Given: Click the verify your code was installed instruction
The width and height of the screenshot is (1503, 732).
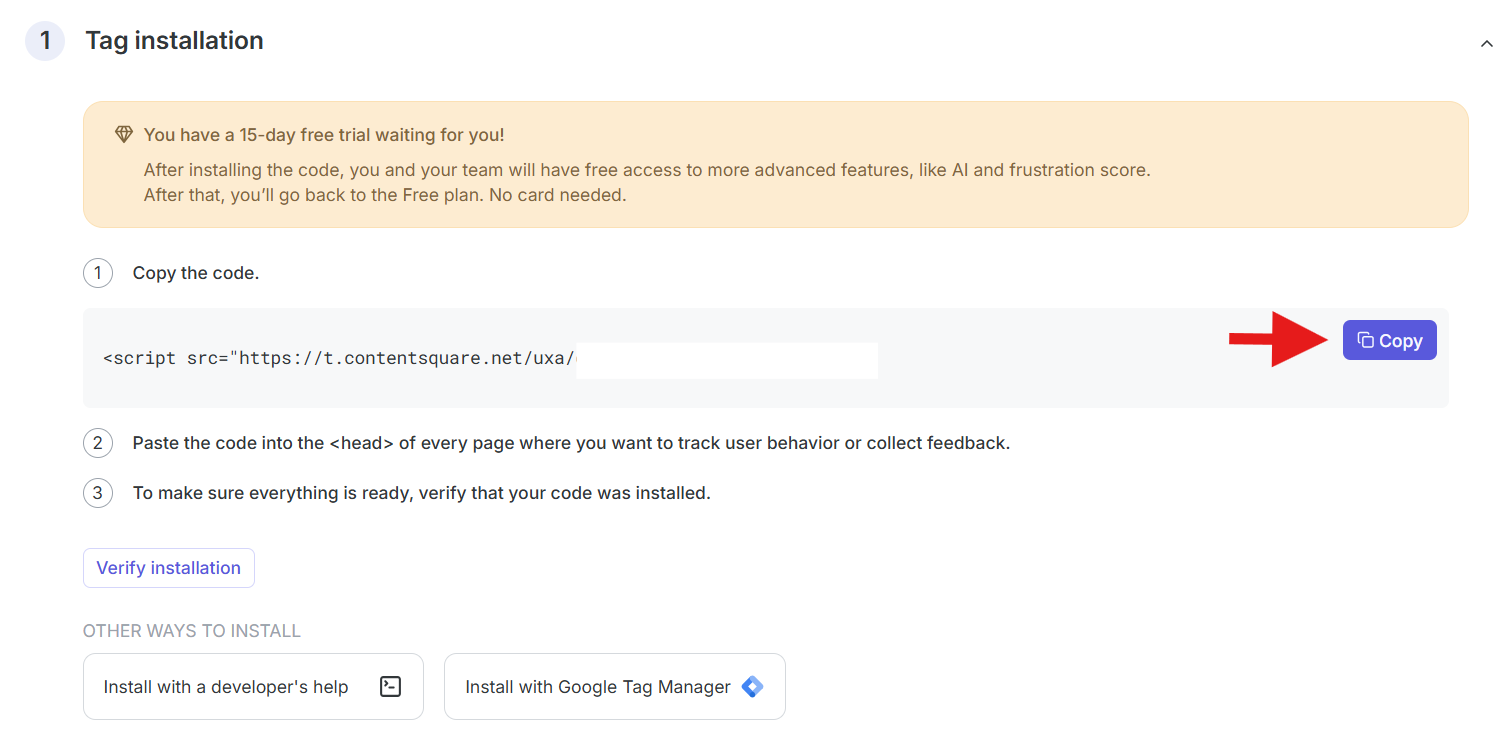Looking at the screenshot, I should coord(421,493).
